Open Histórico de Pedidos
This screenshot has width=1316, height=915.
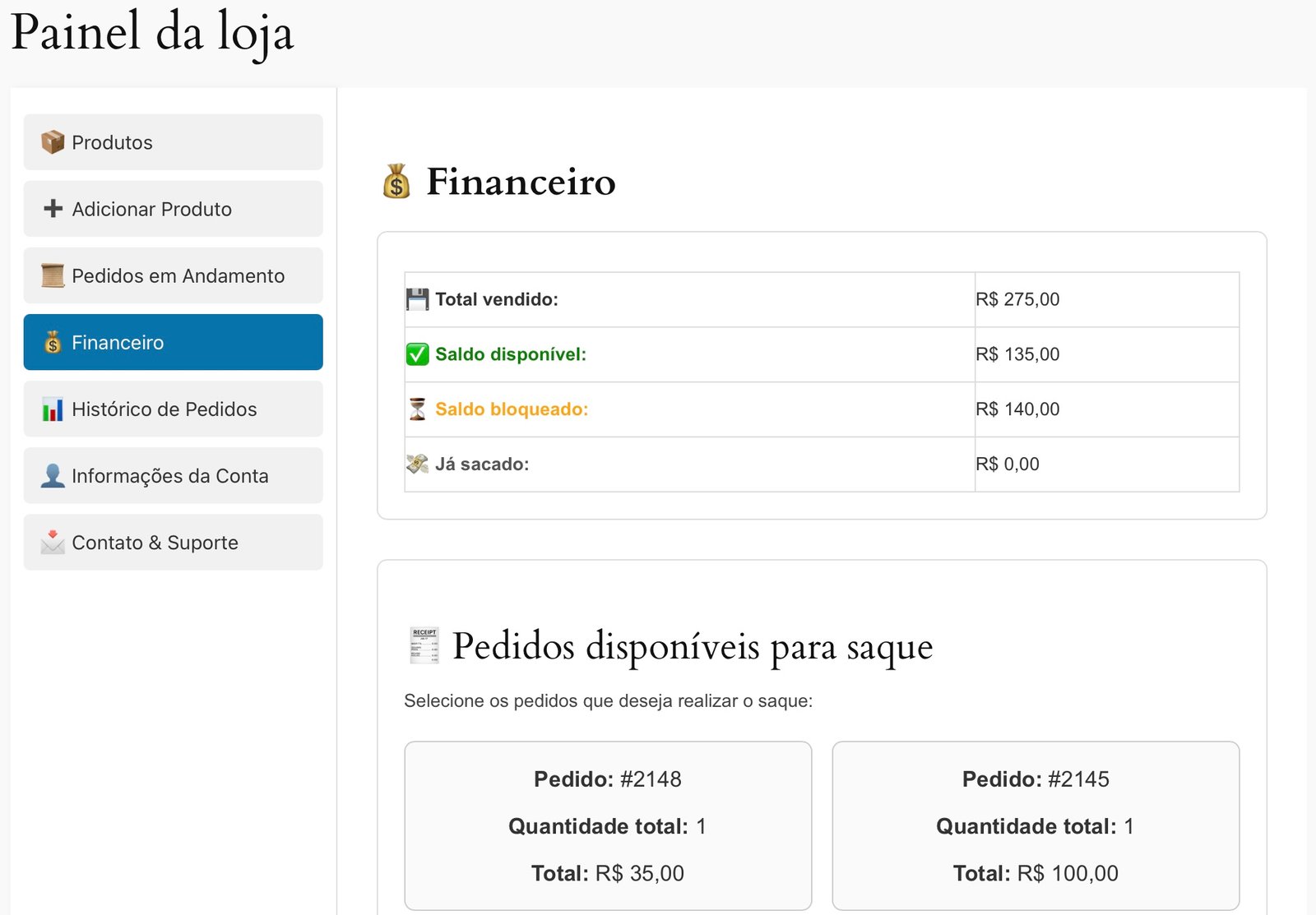[174, 409]
